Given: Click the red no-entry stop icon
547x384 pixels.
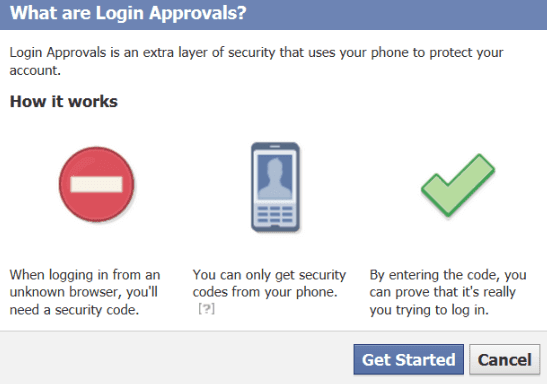Looking at the screenshot, I should click(97, 184).
